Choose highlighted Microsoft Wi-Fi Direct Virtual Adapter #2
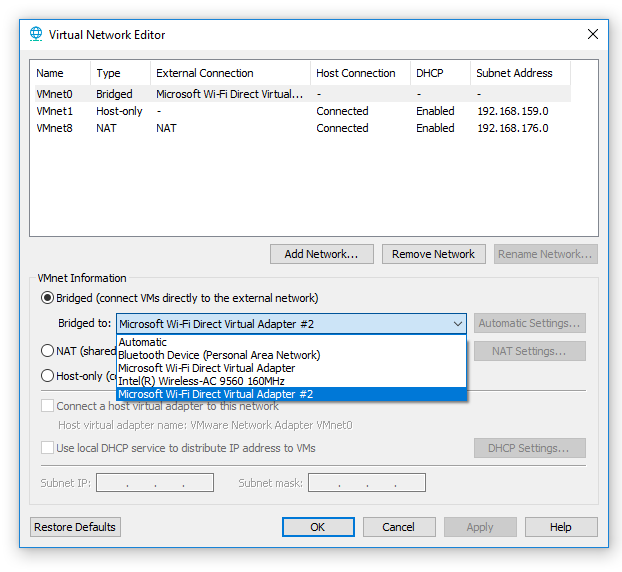The image size is (622, 572). (x=292, y=394)
